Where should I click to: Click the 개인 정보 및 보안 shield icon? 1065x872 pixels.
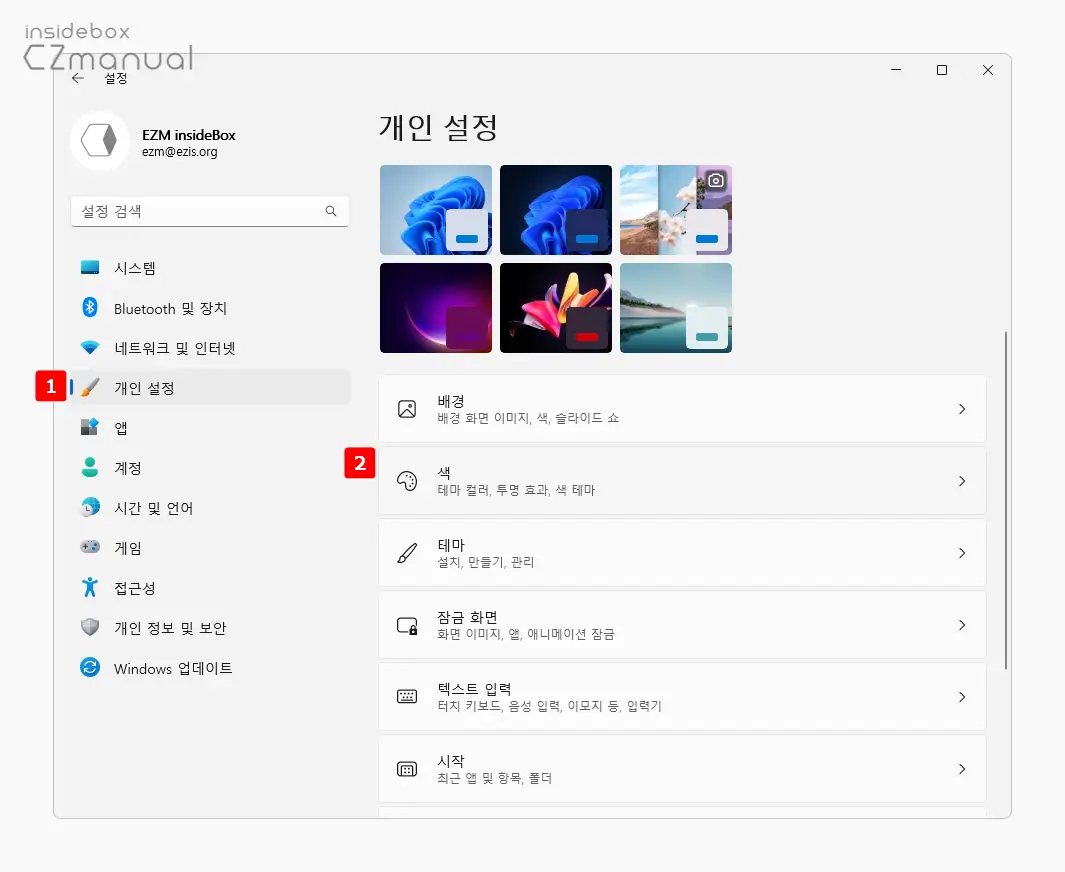click(90, 628)
